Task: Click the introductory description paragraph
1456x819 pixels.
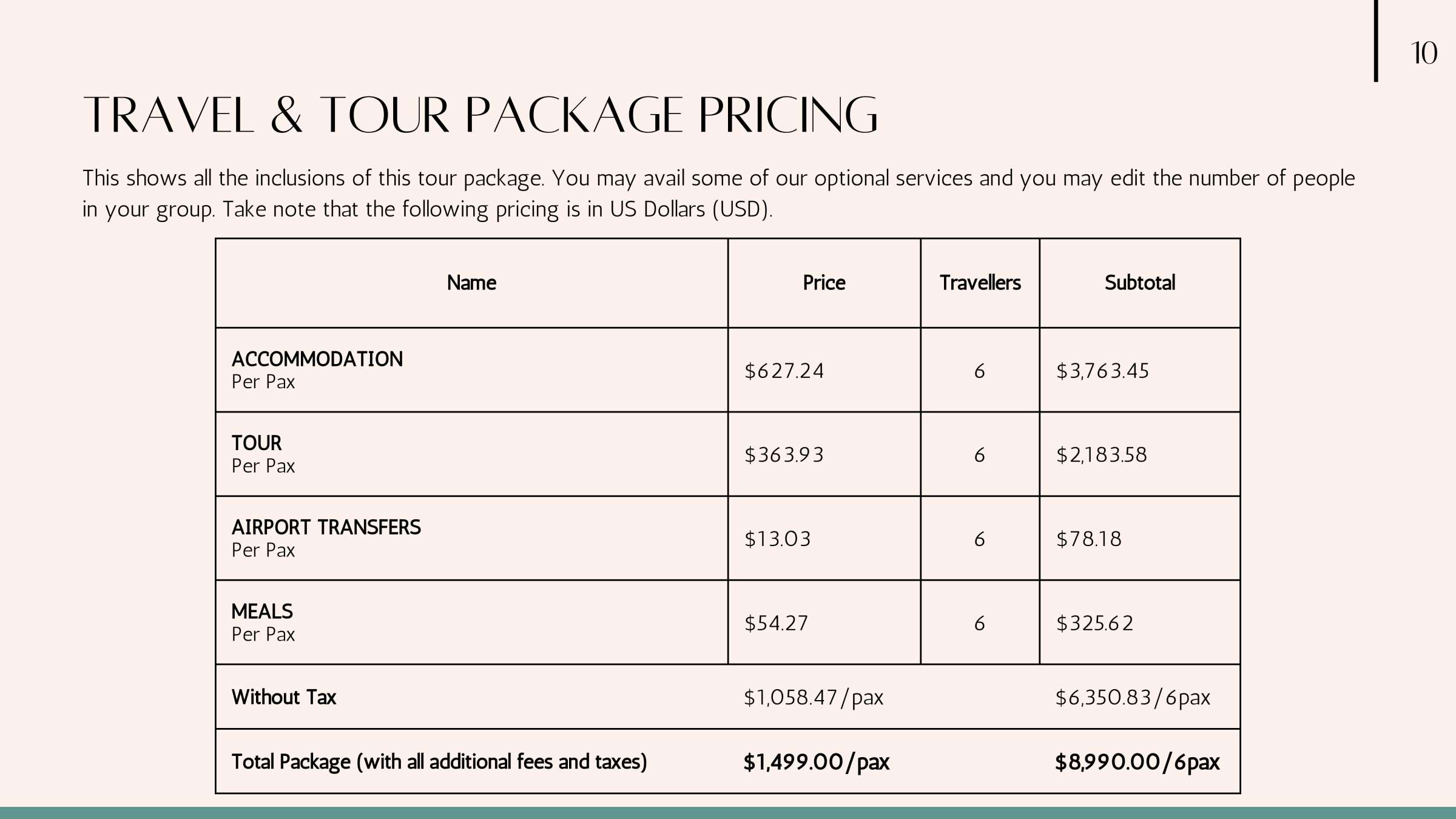Action: [718, 194]
